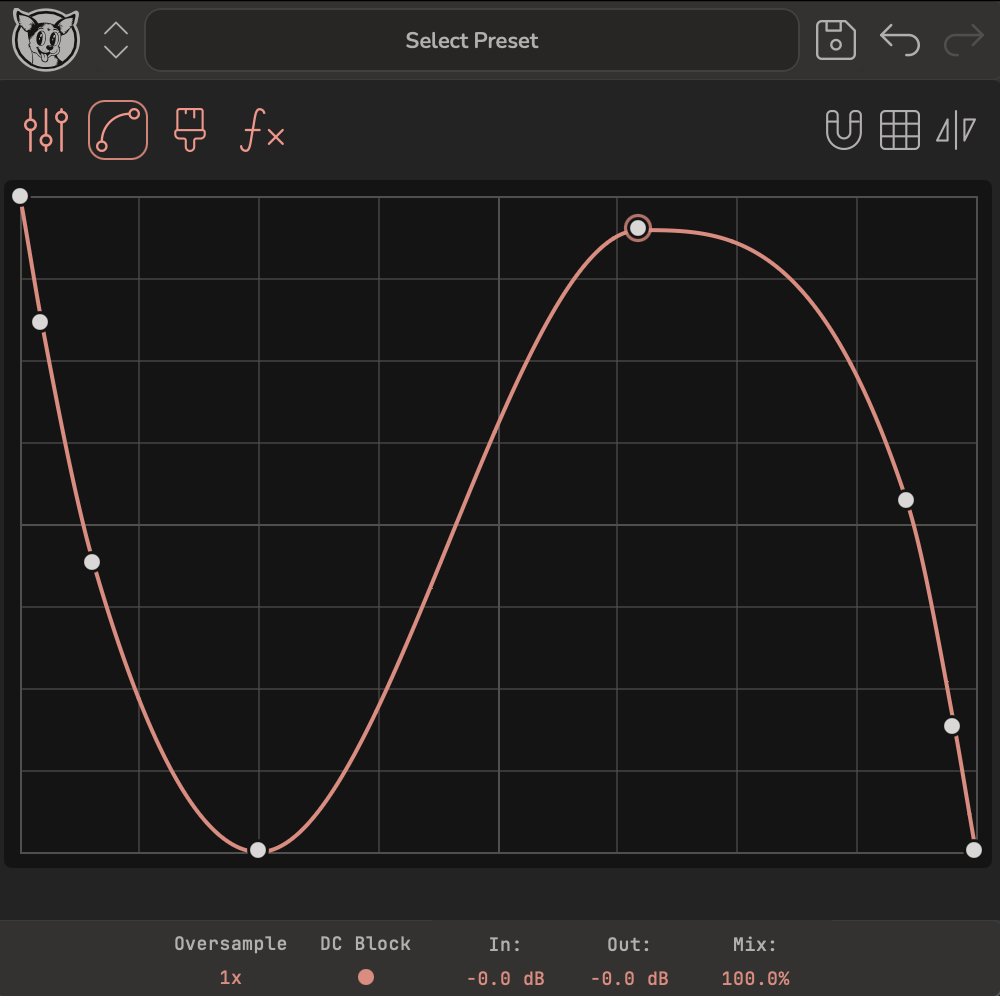Viewport: 1000px width, 996px height.
Task: Click the grid overlay icon
Action: pos(899,129)
